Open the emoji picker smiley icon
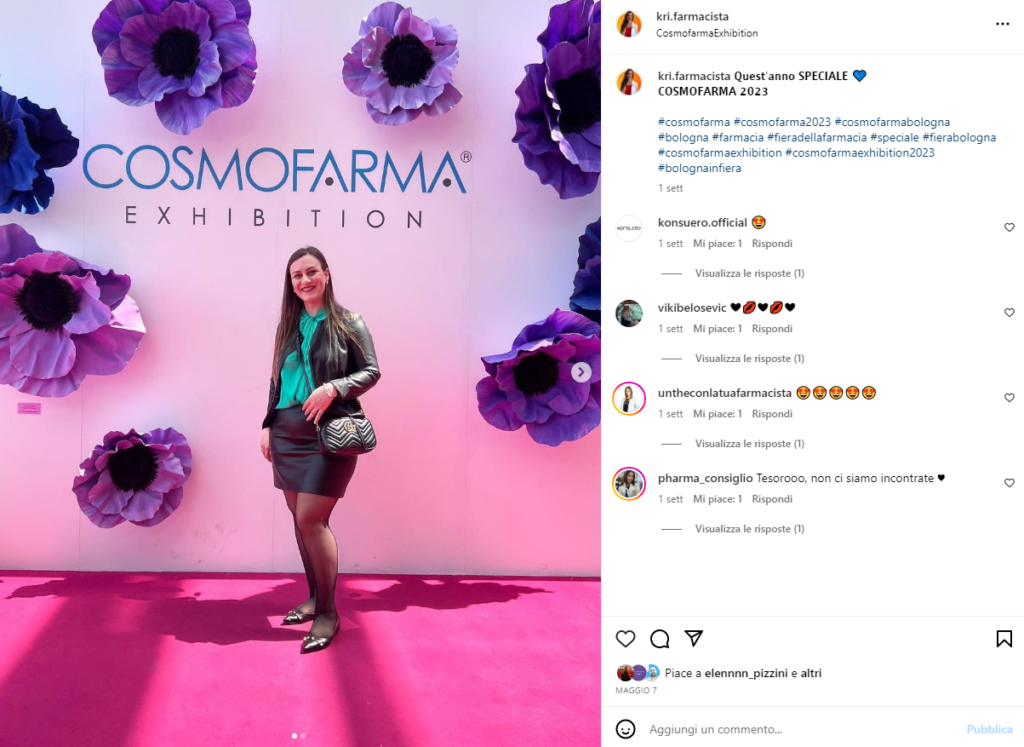 click(626, 729)
